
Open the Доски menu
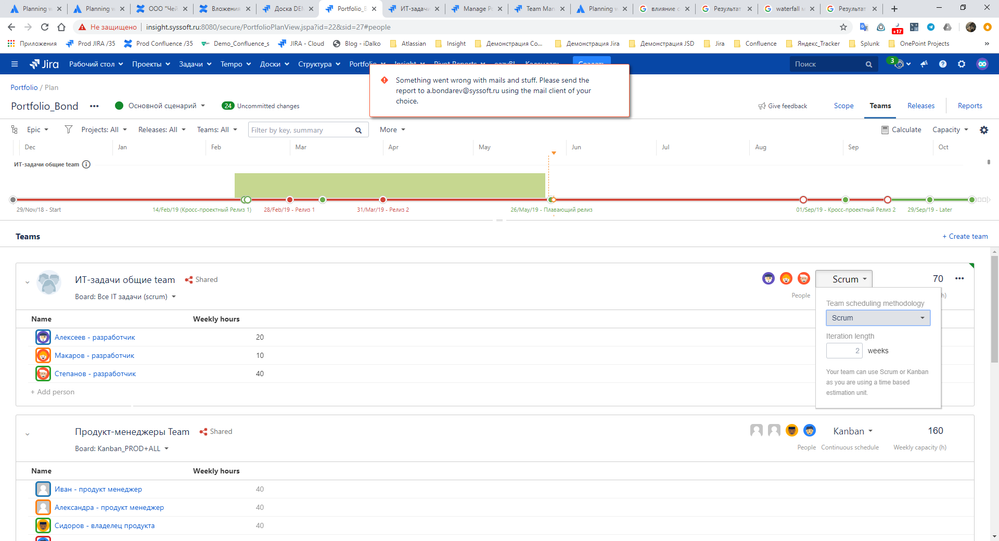tap(274, 64)
